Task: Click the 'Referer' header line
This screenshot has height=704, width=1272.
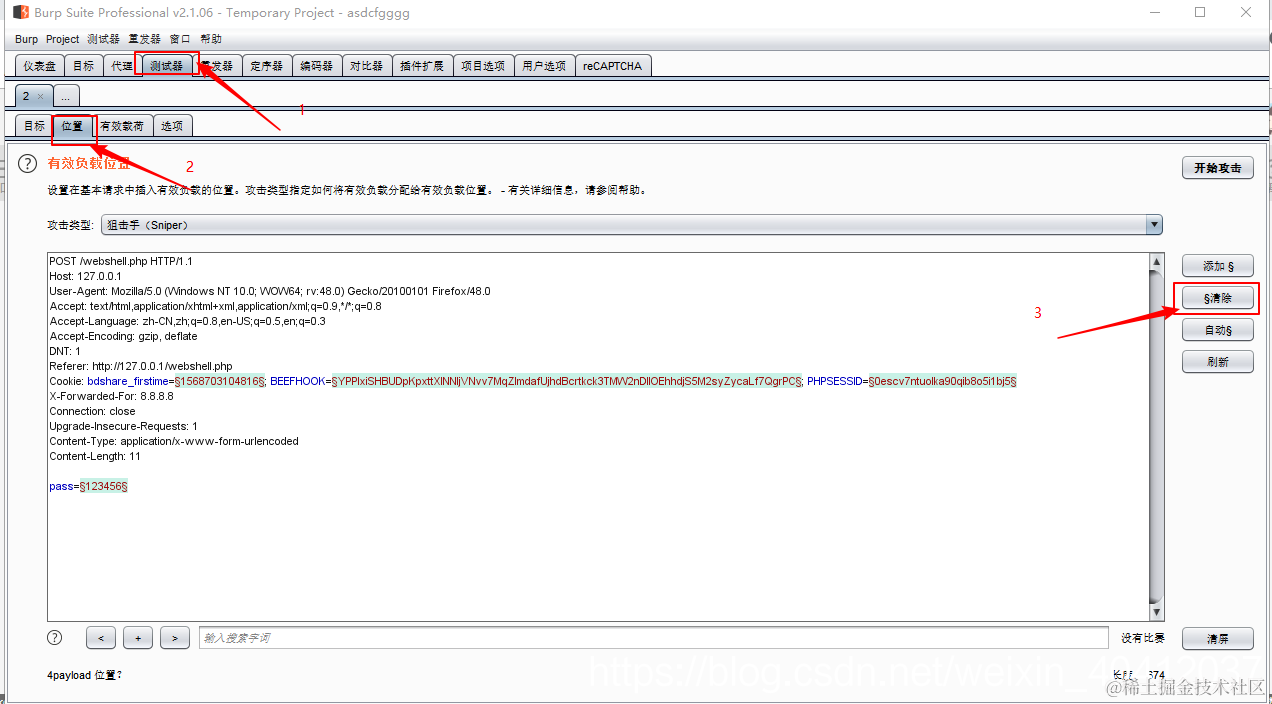Action: click(140, 366)
